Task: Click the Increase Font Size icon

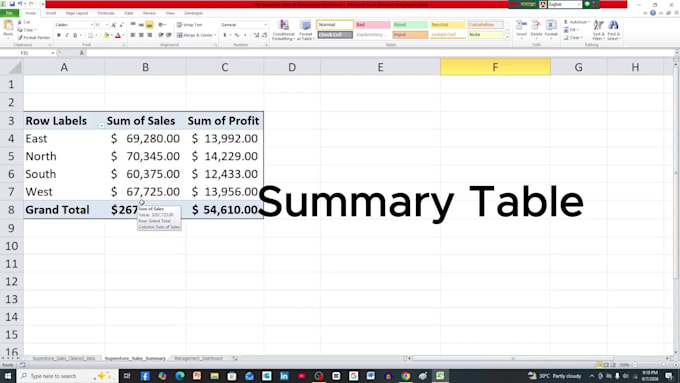Action: click(114, 25)
